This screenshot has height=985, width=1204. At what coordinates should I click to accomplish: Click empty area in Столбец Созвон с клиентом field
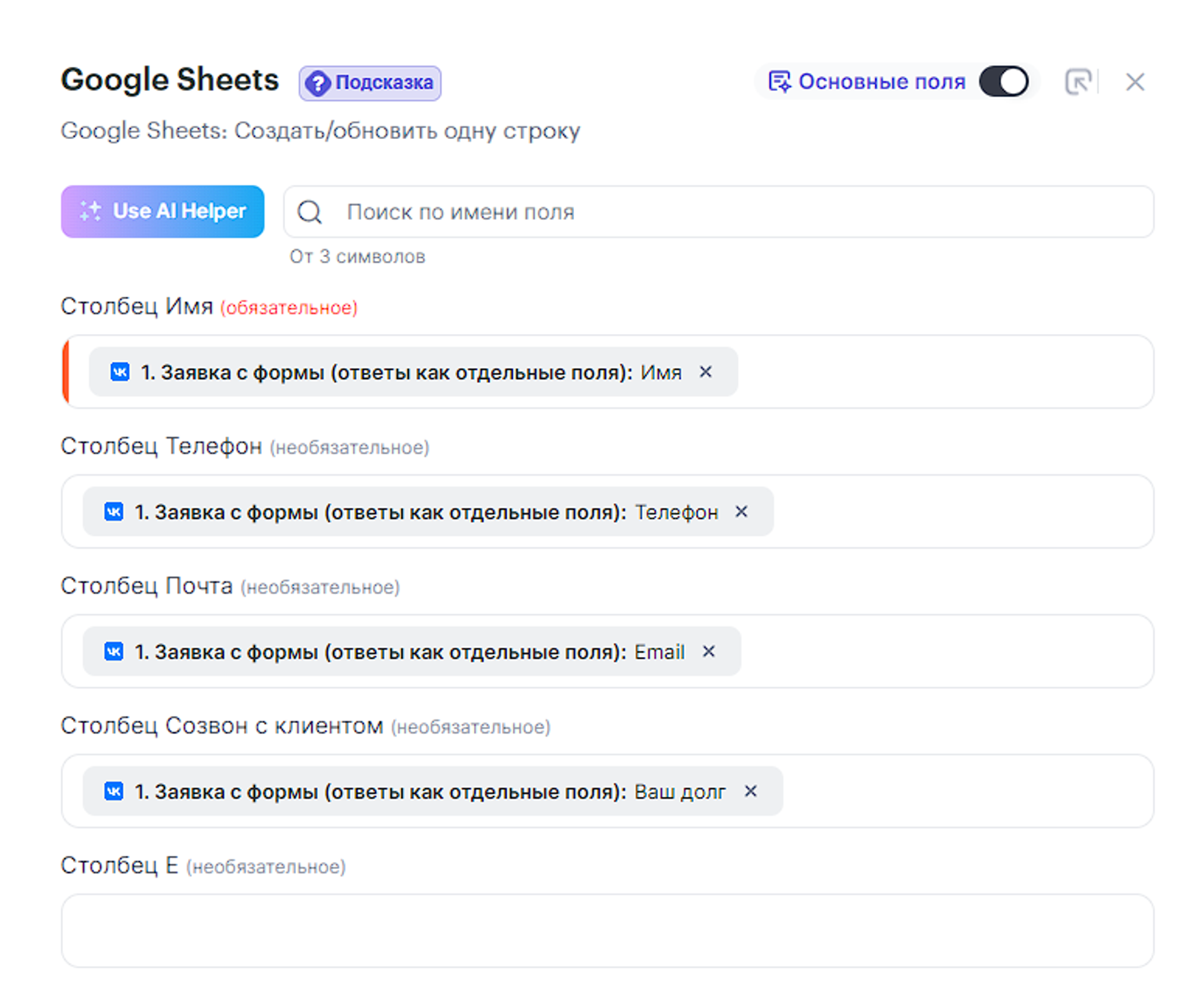coord(967,791)
